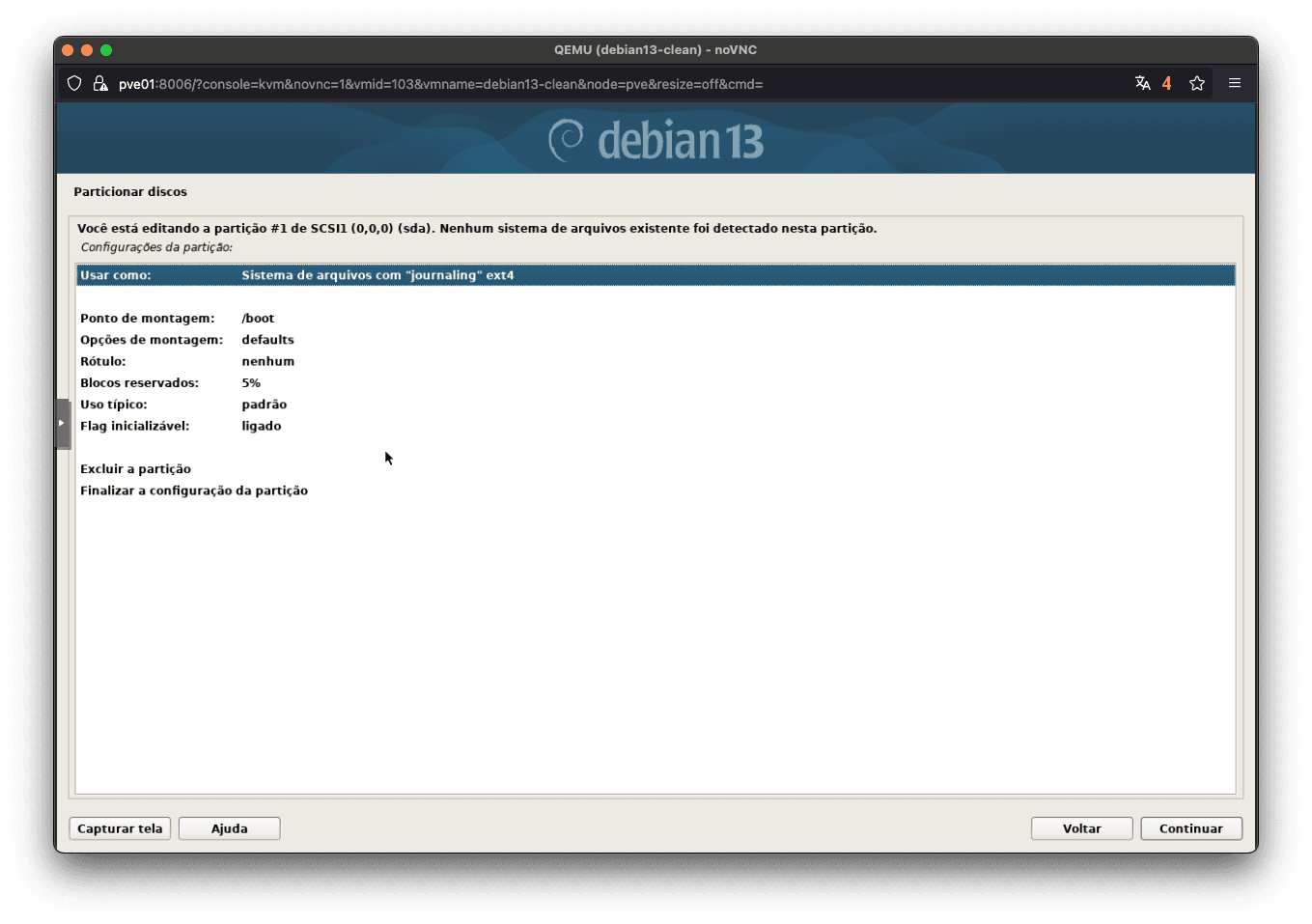Click the 'Capturar tela' button
1312x924 pixels.
[120, 828]
